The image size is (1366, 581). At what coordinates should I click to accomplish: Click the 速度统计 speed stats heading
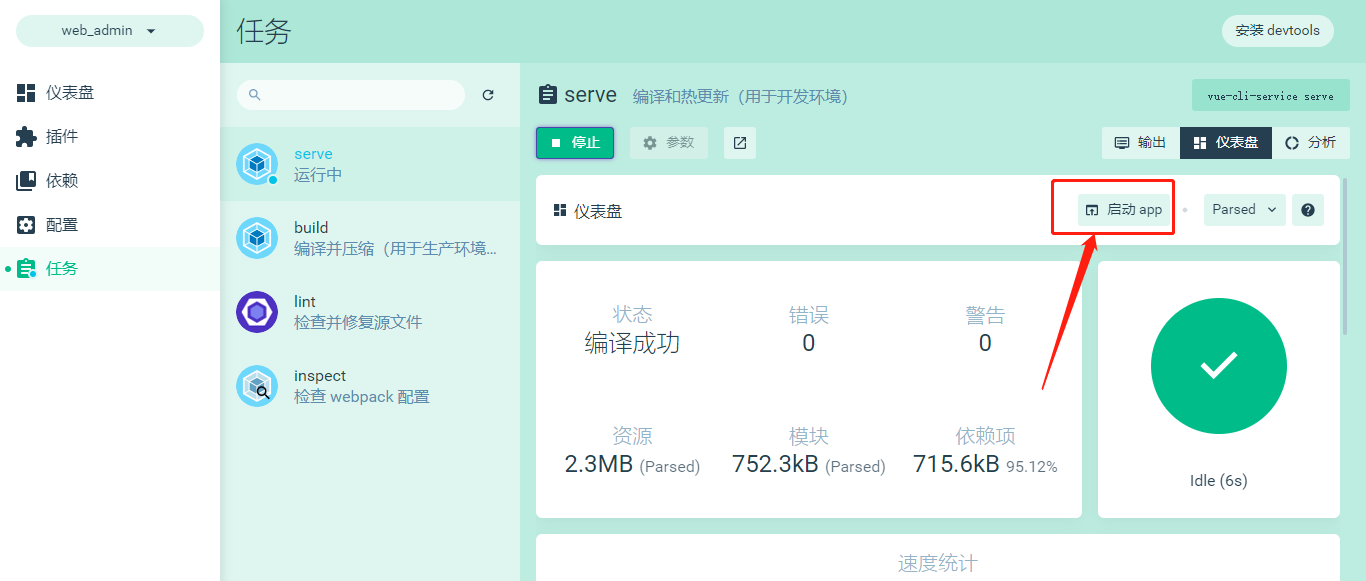click(938, 564)
